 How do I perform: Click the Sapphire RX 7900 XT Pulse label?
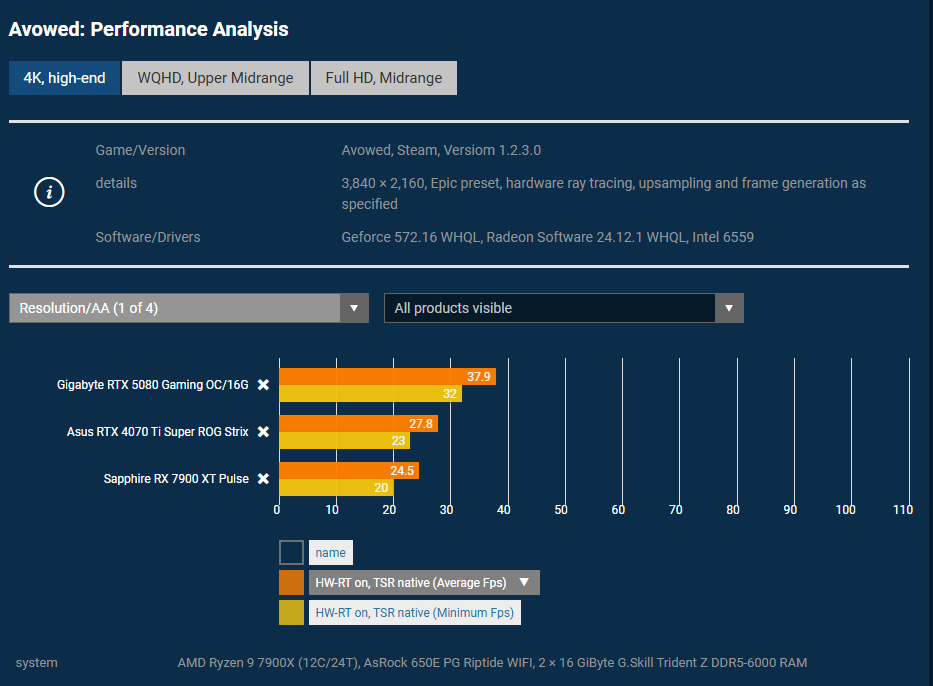[x=176, y=479]
